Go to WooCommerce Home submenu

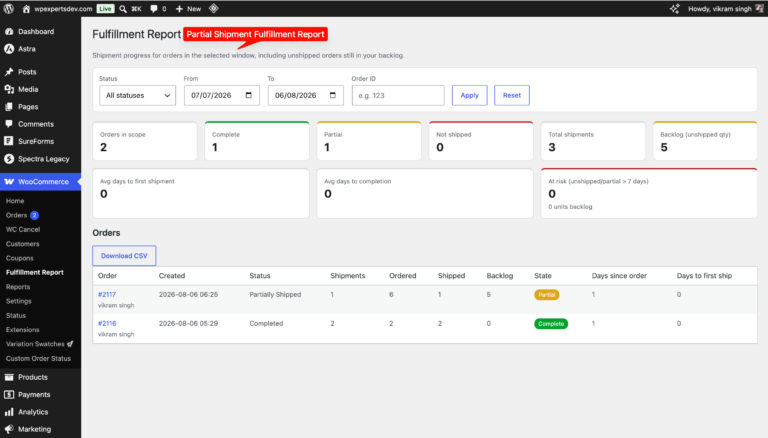[x=15, y=201]
